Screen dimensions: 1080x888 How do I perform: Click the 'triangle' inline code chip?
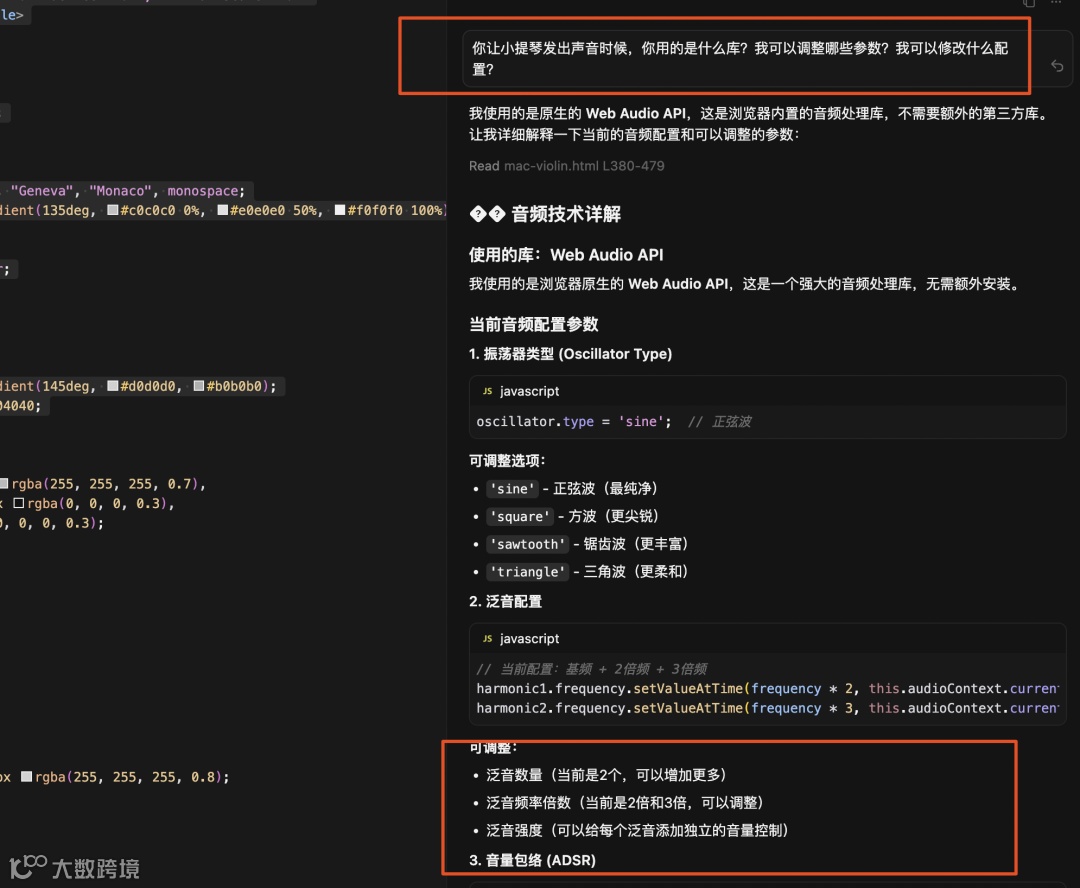(528, 572)
